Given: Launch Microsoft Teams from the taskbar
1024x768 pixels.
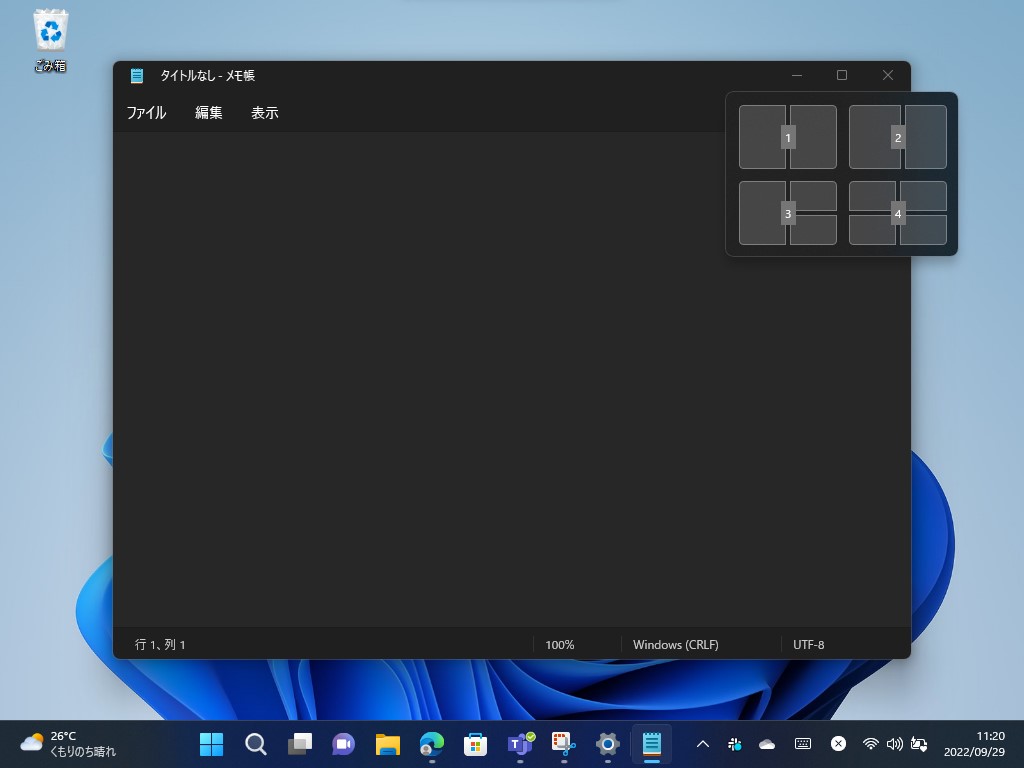Looking at the screenshot, I should (x=519, y=744).
